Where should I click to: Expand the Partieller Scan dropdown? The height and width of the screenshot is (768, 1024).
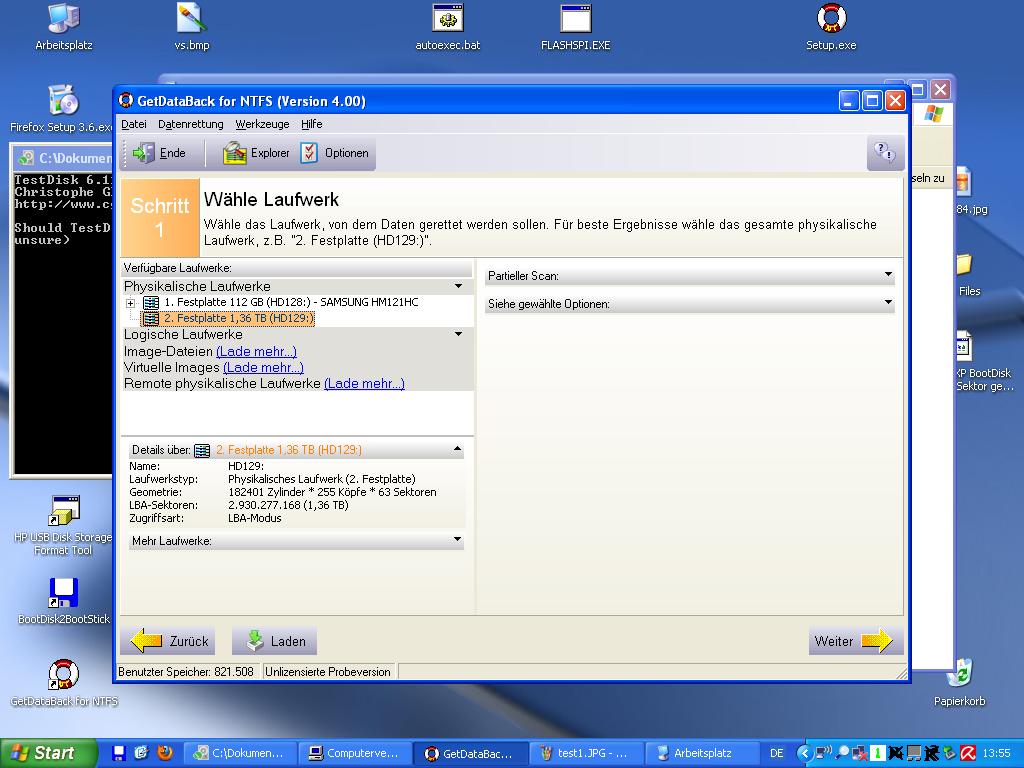[x=888, y=275]
